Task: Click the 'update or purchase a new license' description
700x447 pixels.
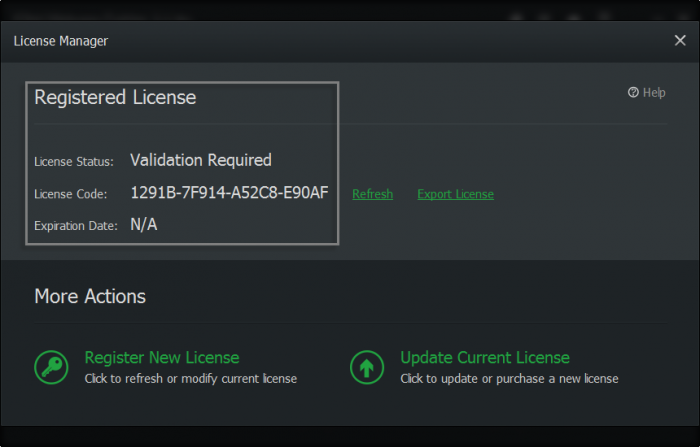Action: 509,379
